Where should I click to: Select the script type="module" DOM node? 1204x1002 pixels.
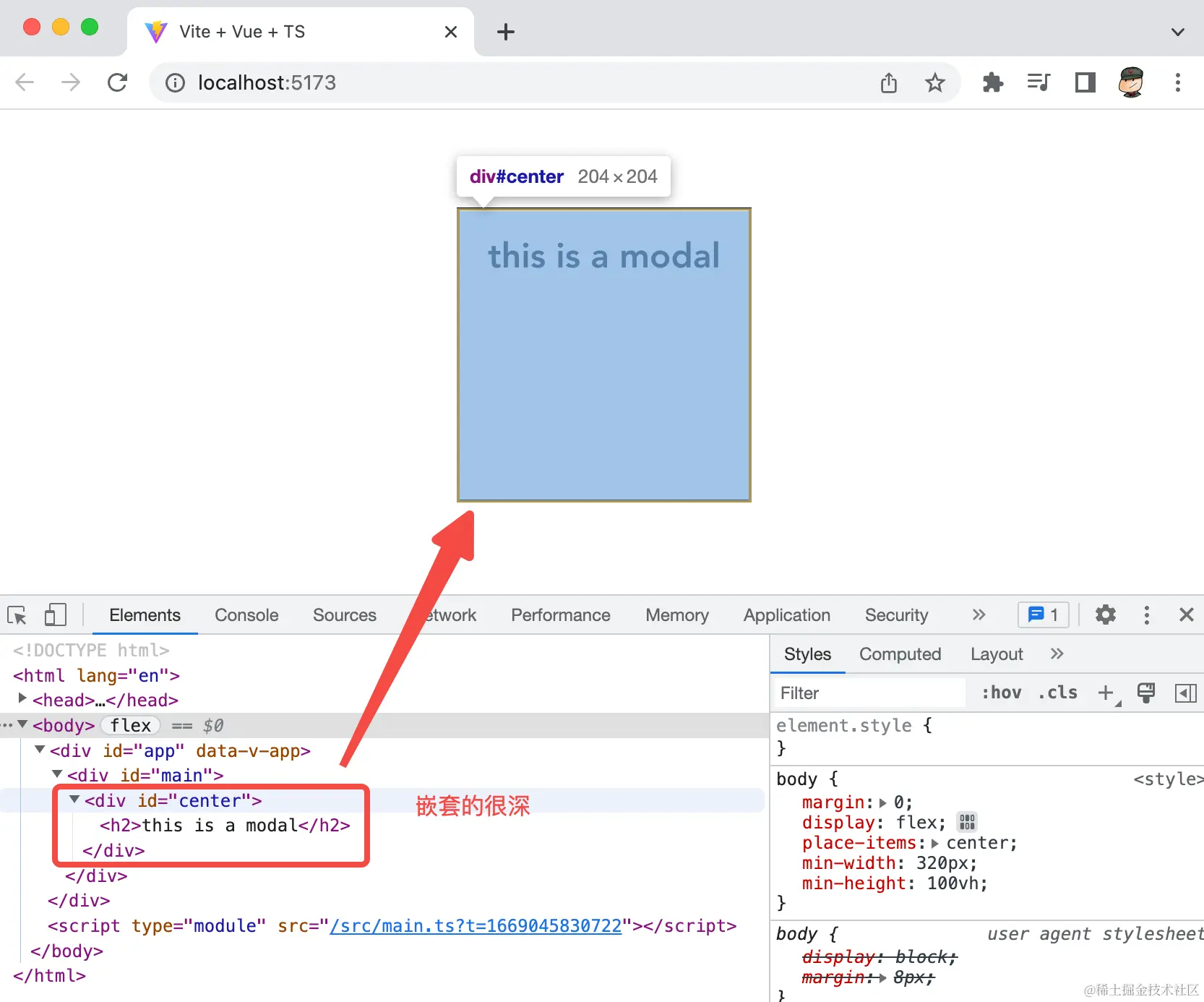coord(392,926)
